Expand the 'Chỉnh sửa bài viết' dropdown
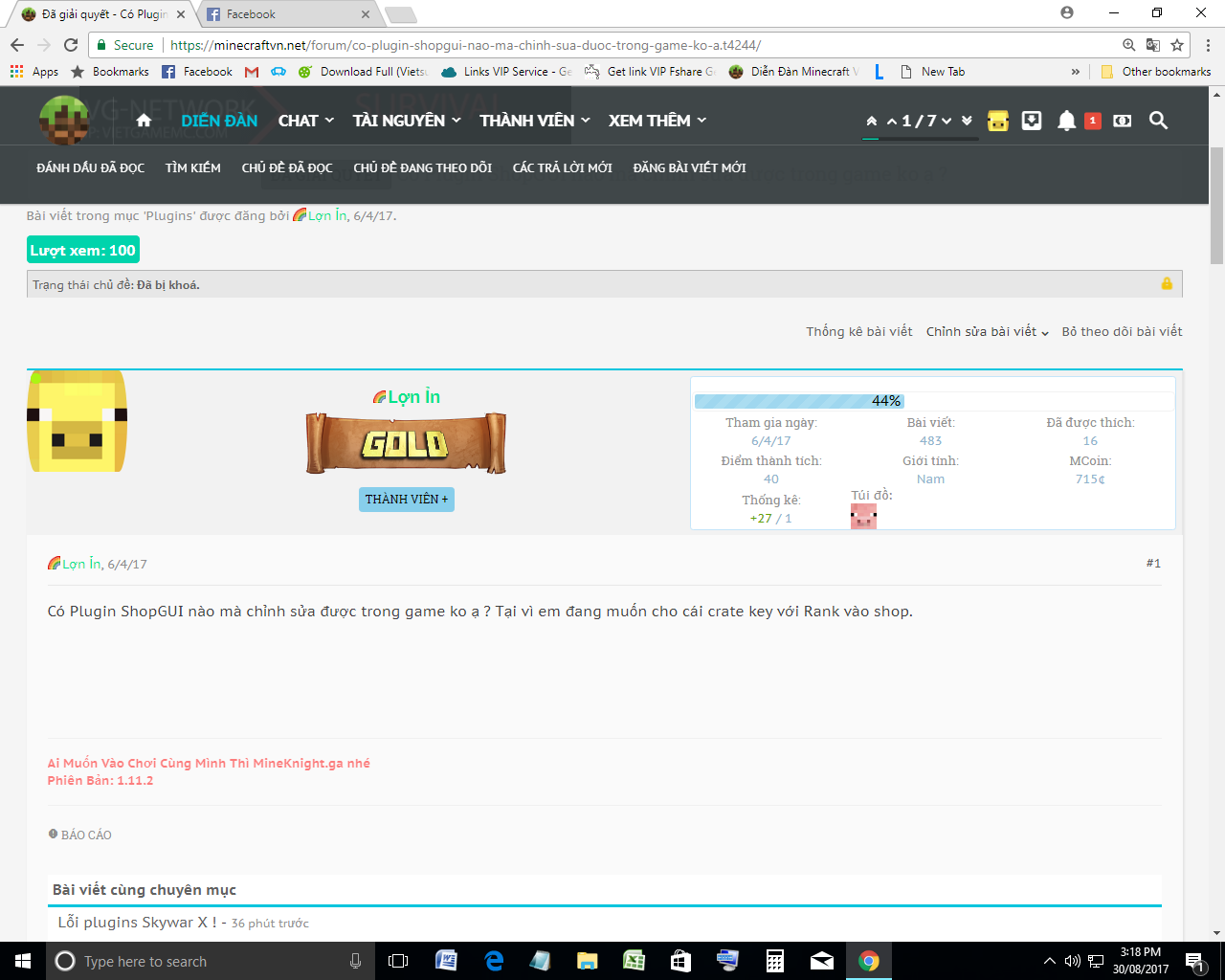The width and height of the screenshot is (1225, 980). (x=981, y=330)
